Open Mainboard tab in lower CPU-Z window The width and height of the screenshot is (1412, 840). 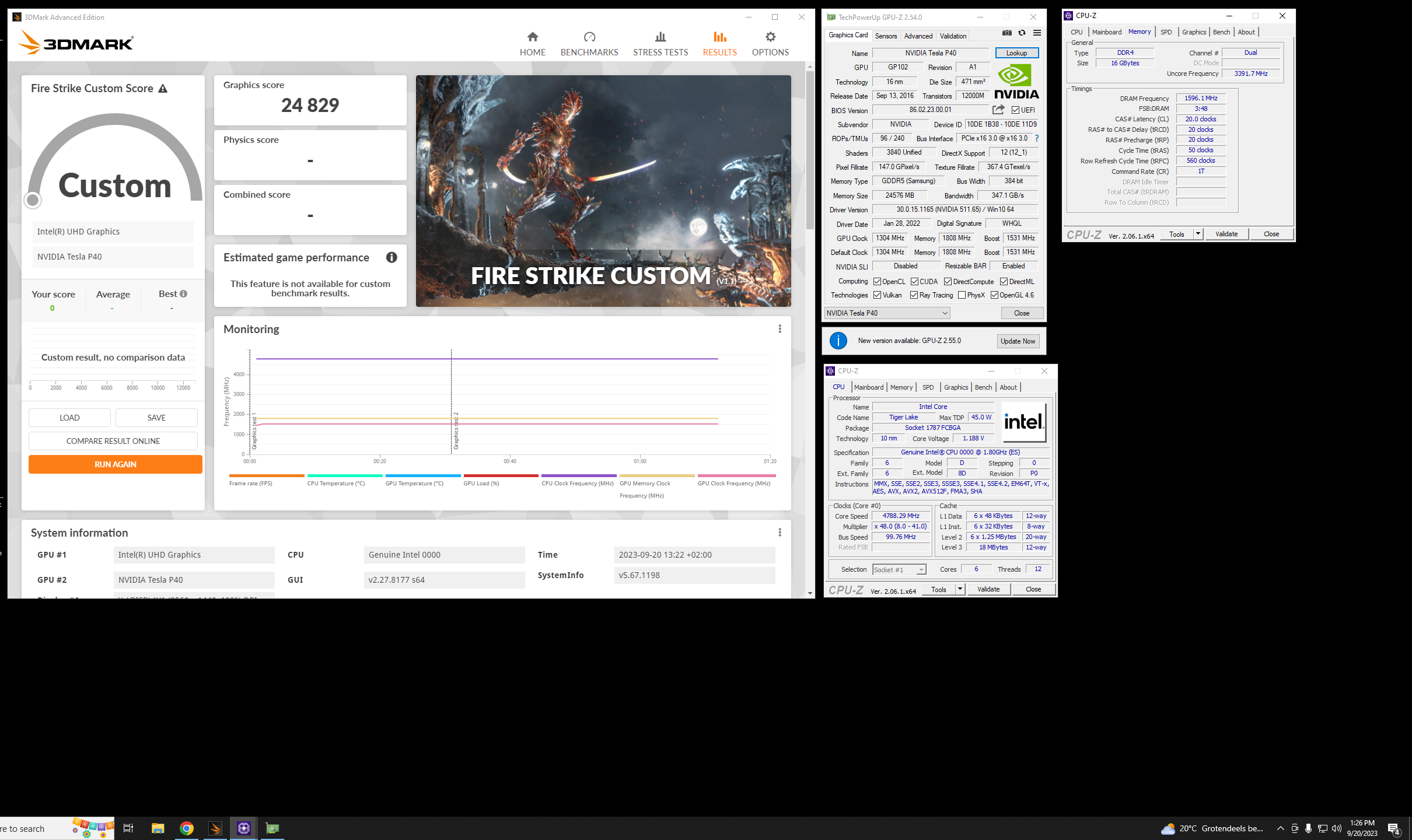[x=869, y=387]
